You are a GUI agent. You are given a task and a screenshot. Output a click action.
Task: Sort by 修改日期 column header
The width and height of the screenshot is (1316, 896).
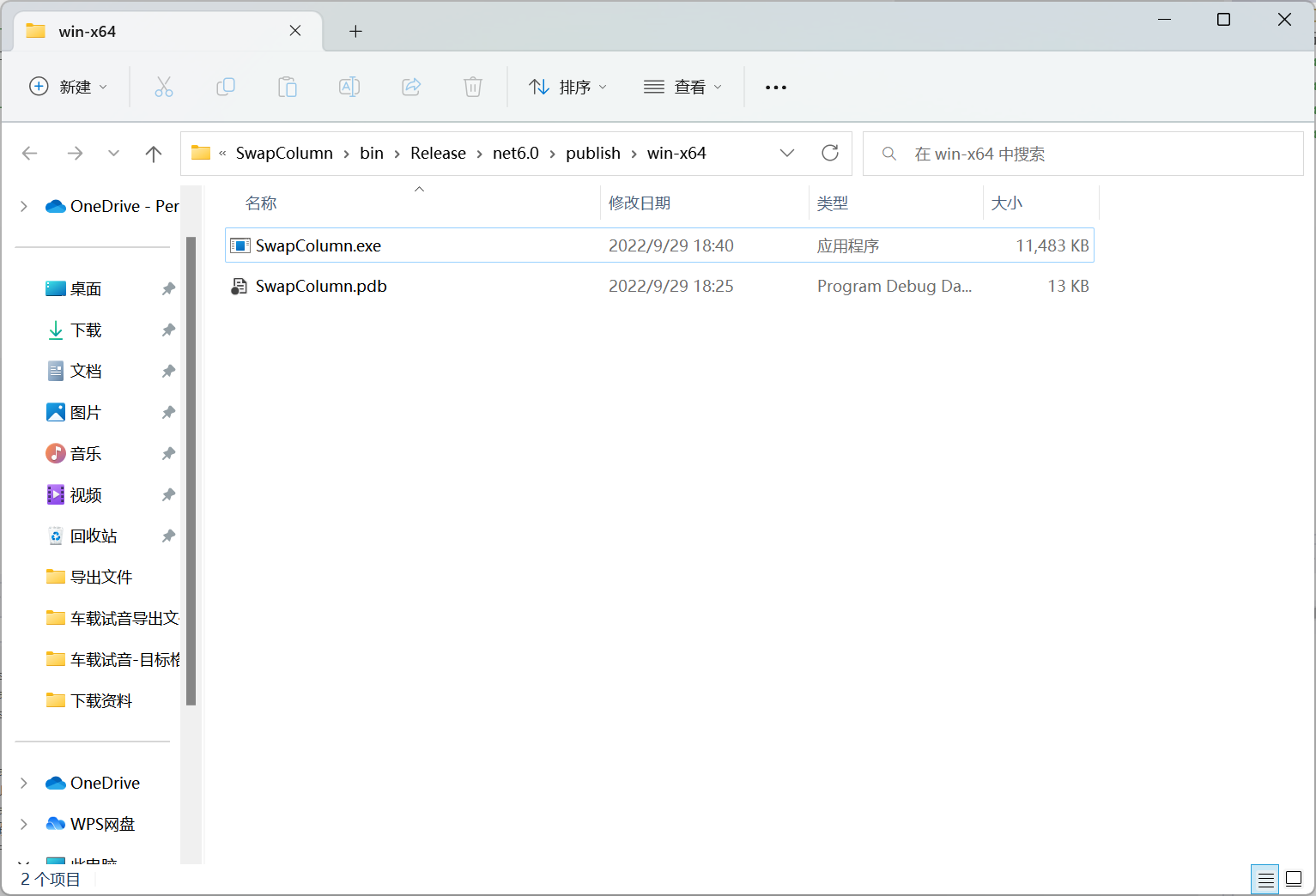click(640, 203)
